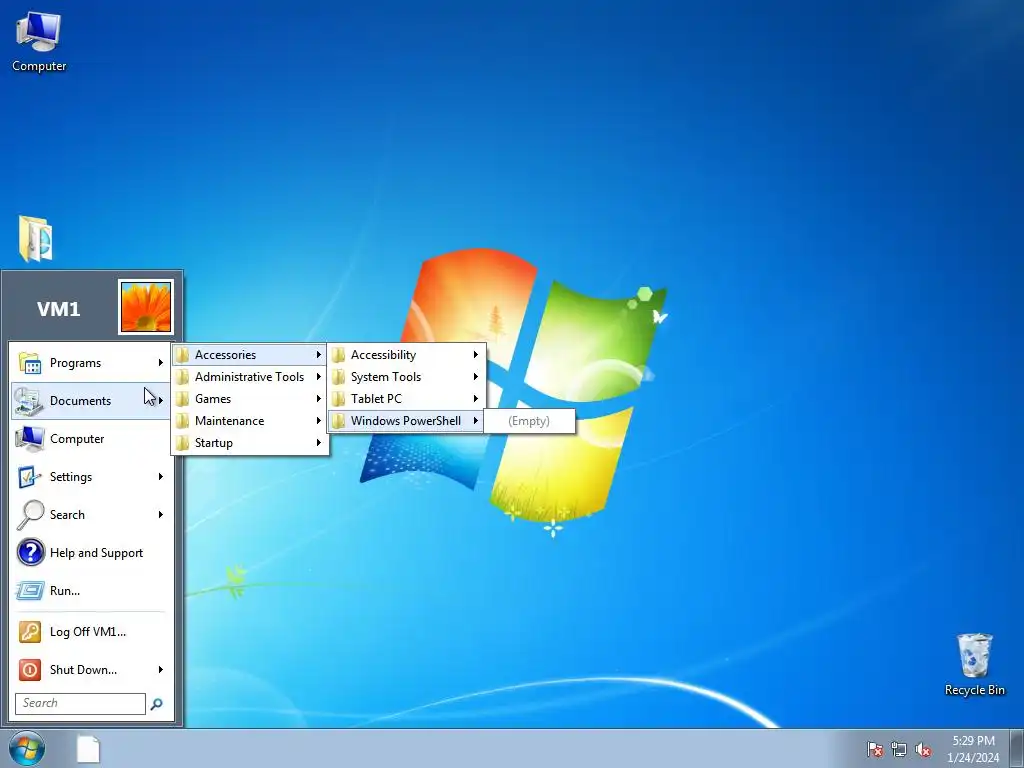Click the Documents icon in start menu
Screen dimensions: 1024x768
point(29,401)
